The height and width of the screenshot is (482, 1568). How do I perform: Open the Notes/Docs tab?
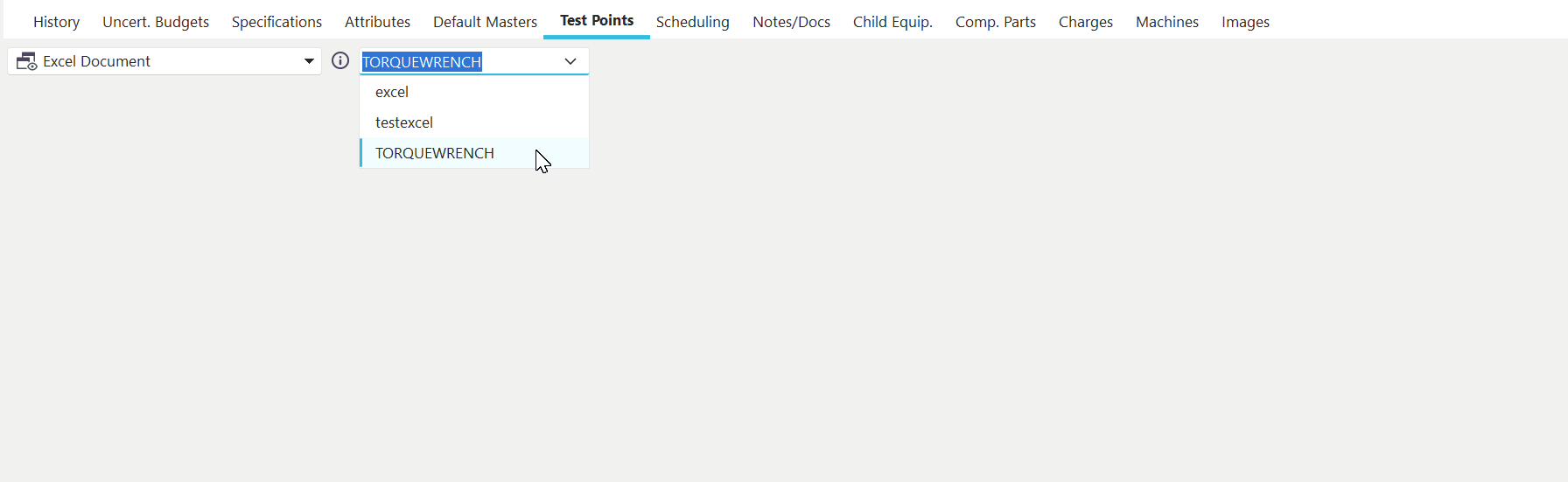(791, 22)
